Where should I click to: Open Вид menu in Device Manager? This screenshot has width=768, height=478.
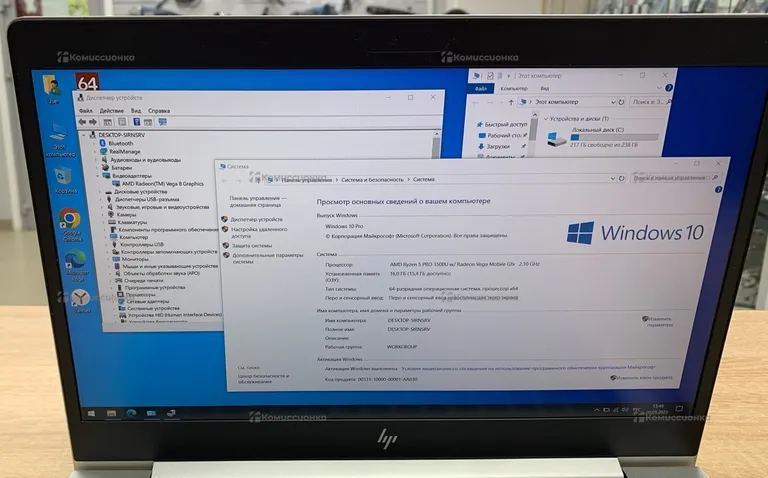(136, 111)
